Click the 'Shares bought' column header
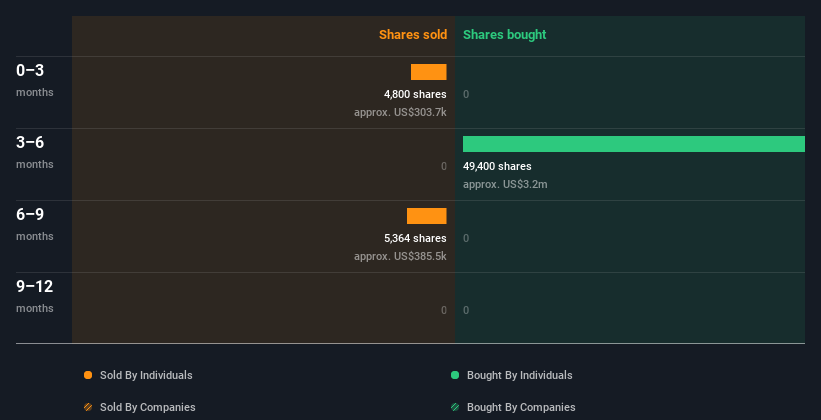Viewport: 821px width, 420px height. point(504,35)
